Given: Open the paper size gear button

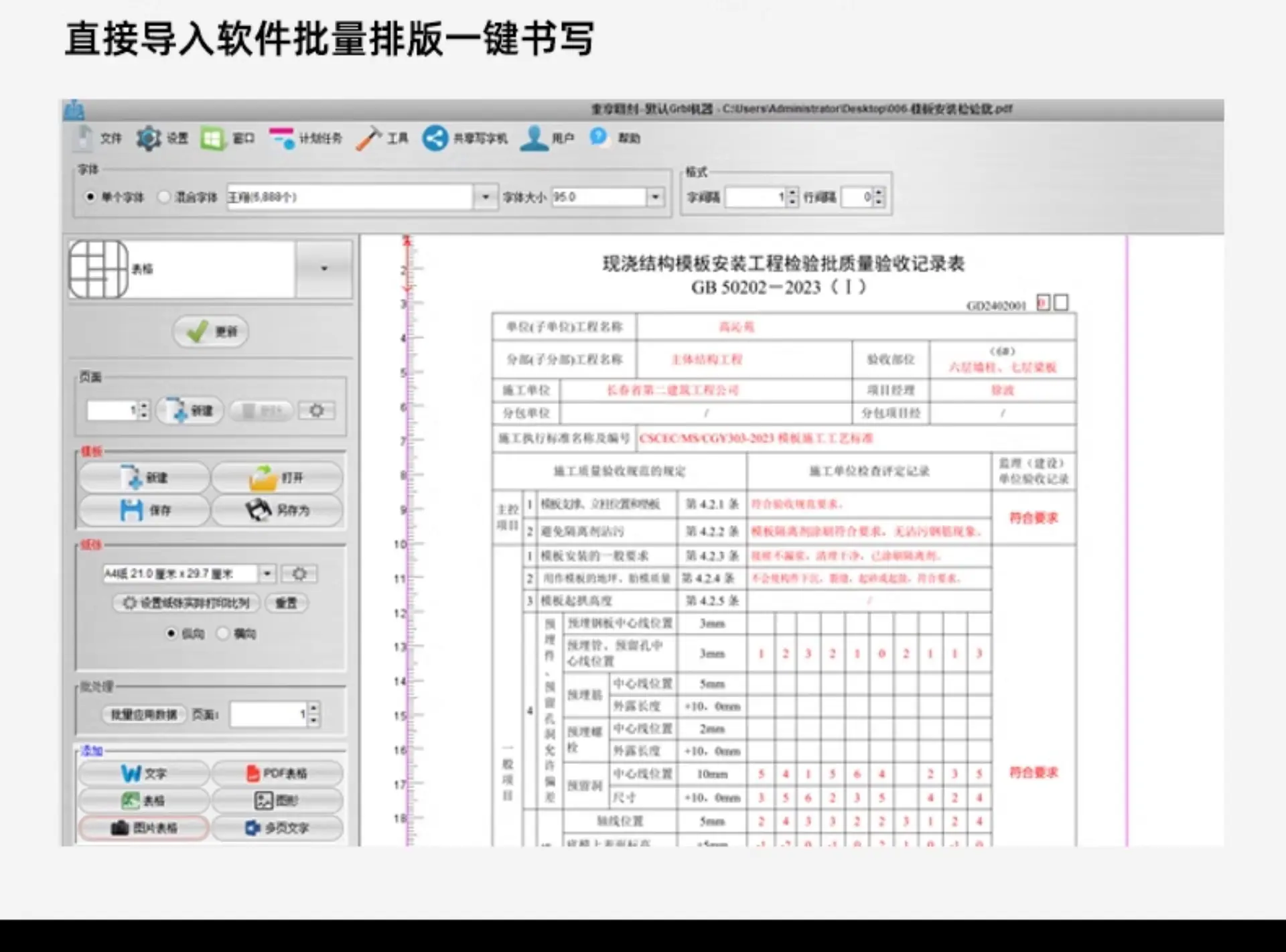Looking at the screenshot, I should pos(299,574).
